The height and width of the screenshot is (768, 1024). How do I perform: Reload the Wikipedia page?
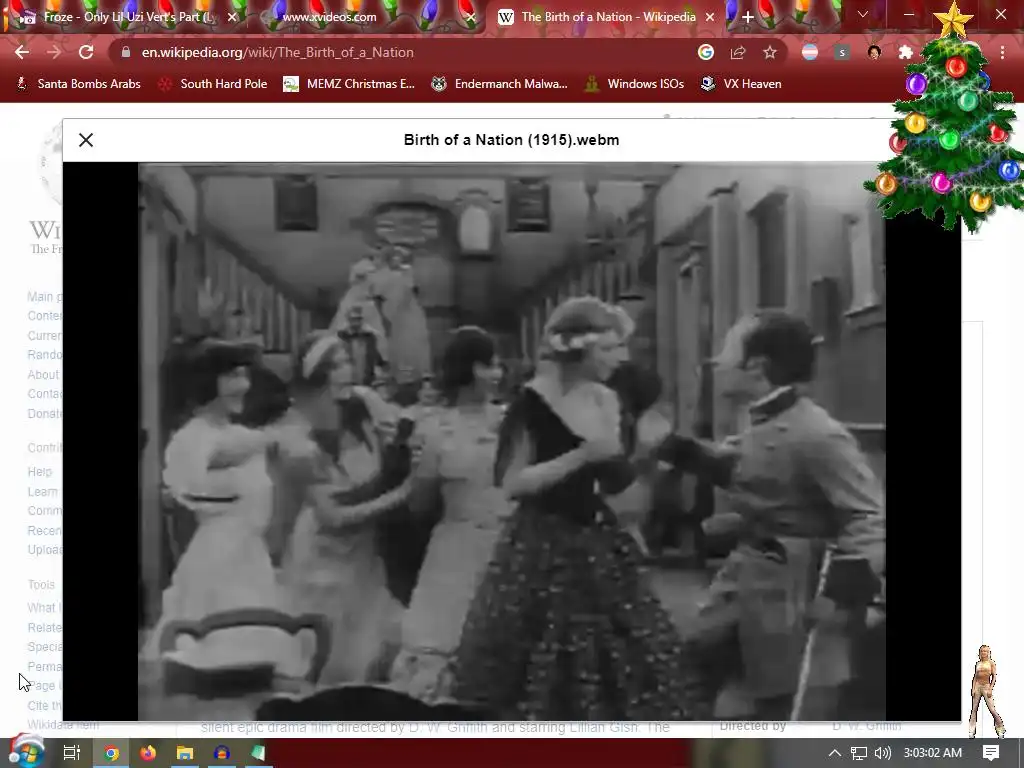point(86,52)
